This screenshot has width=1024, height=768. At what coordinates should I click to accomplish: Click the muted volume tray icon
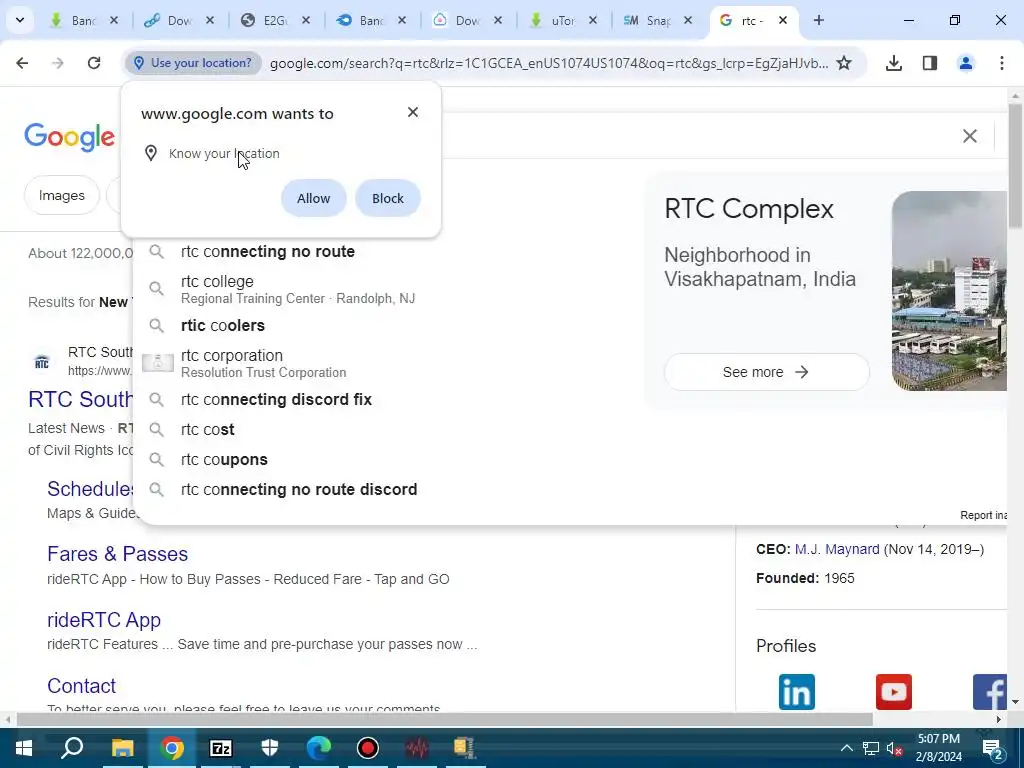[x=895, y=748]
